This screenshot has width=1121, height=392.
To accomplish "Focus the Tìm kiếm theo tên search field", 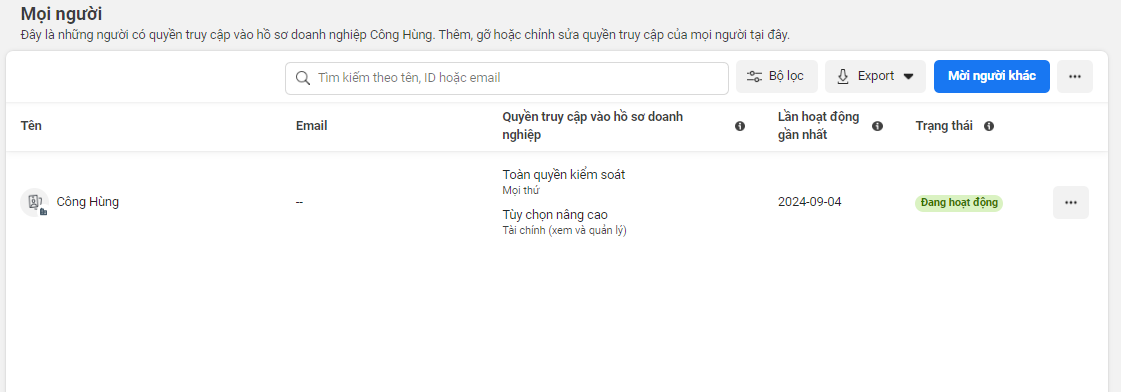I will click(x=507, y=78).
